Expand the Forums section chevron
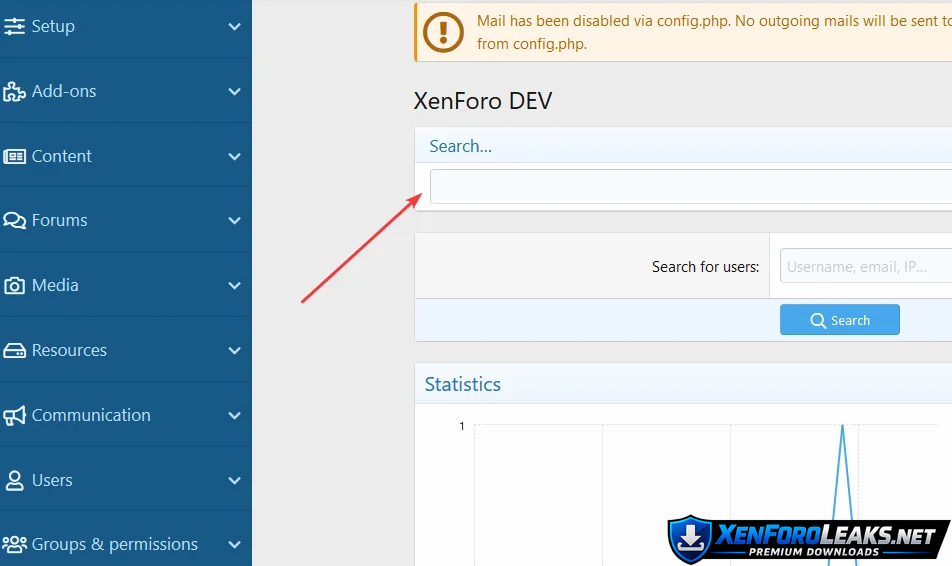This screenshot has width=952, height=566. (234, 221)
